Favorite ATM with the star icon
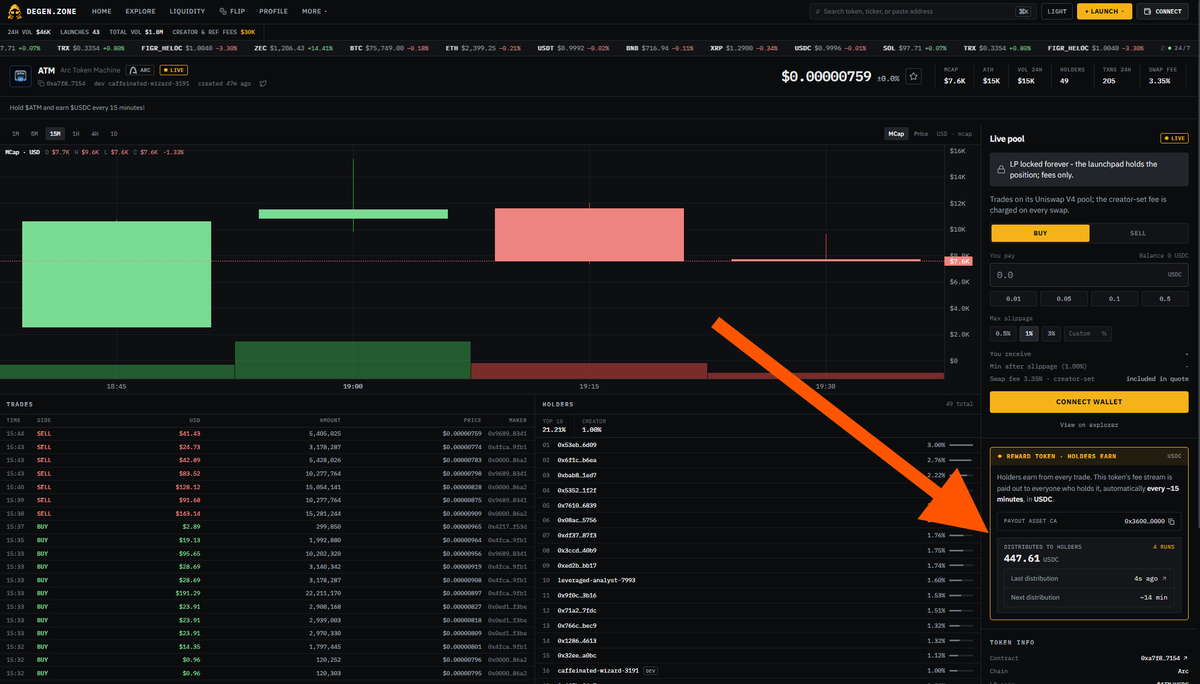The image size is (1200, 684). pos(913,77)
